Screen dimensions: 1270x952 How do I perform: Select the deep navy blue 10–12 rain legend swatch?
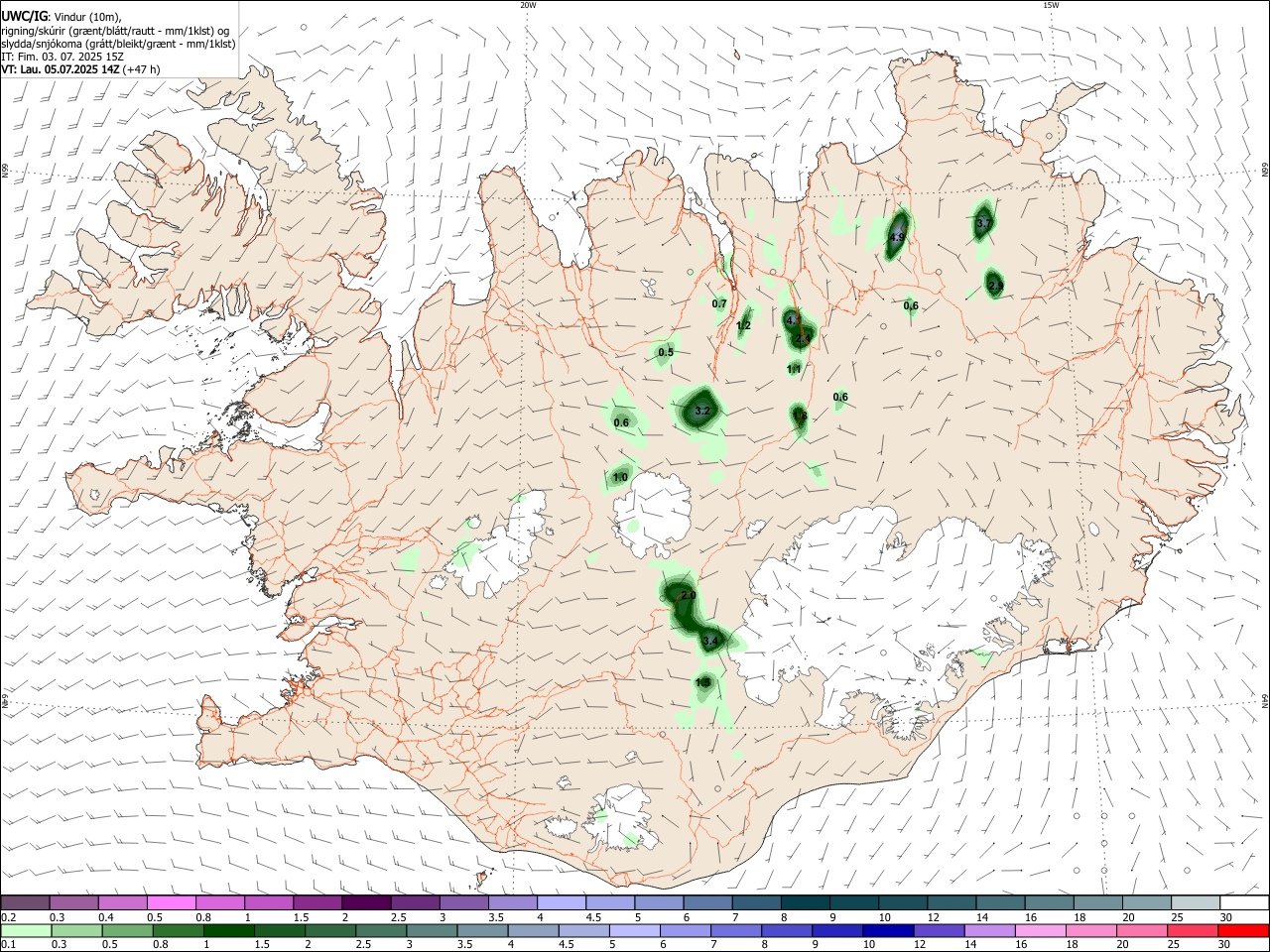889,931
